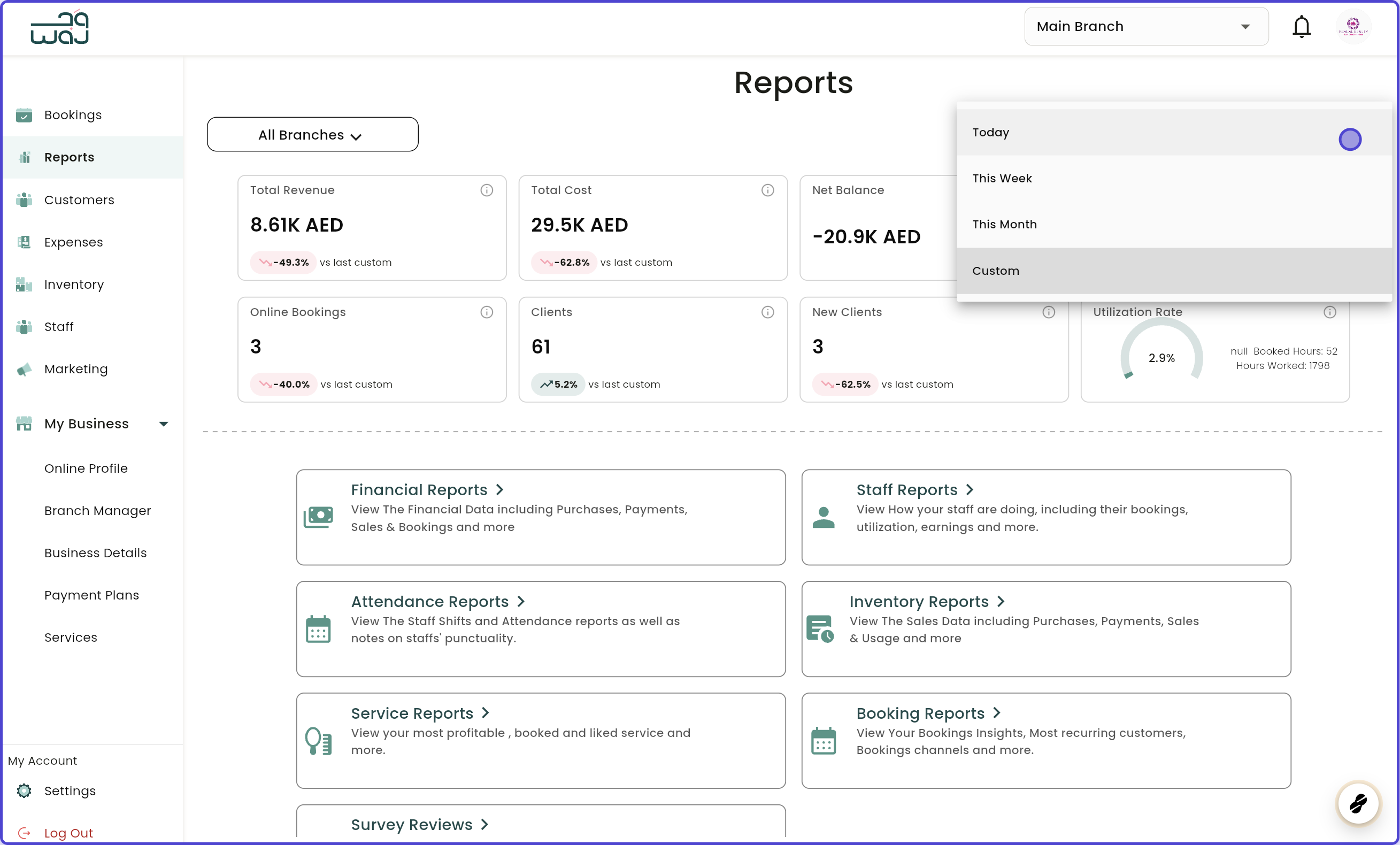
Task: Click the Utilization Rate gauge
Action: (x=1161, y=358)
